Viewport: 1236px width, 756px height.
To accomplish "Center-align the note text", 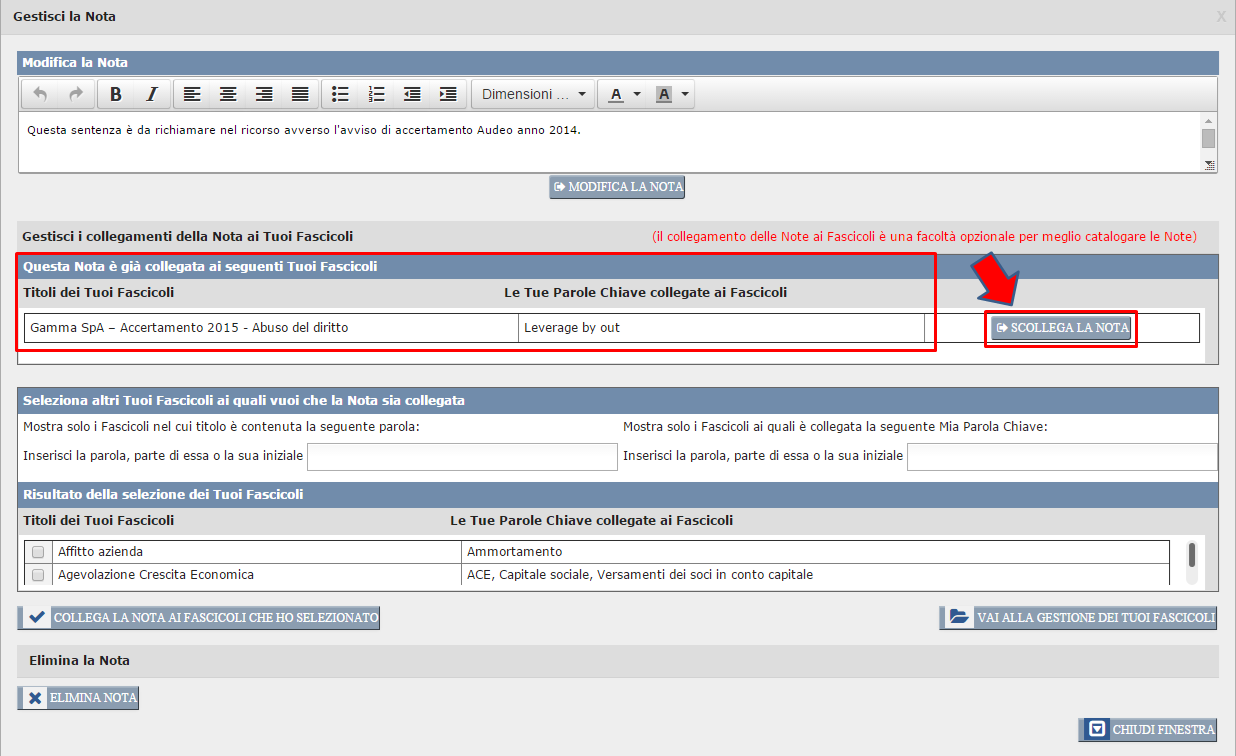I will pos(228,94).
